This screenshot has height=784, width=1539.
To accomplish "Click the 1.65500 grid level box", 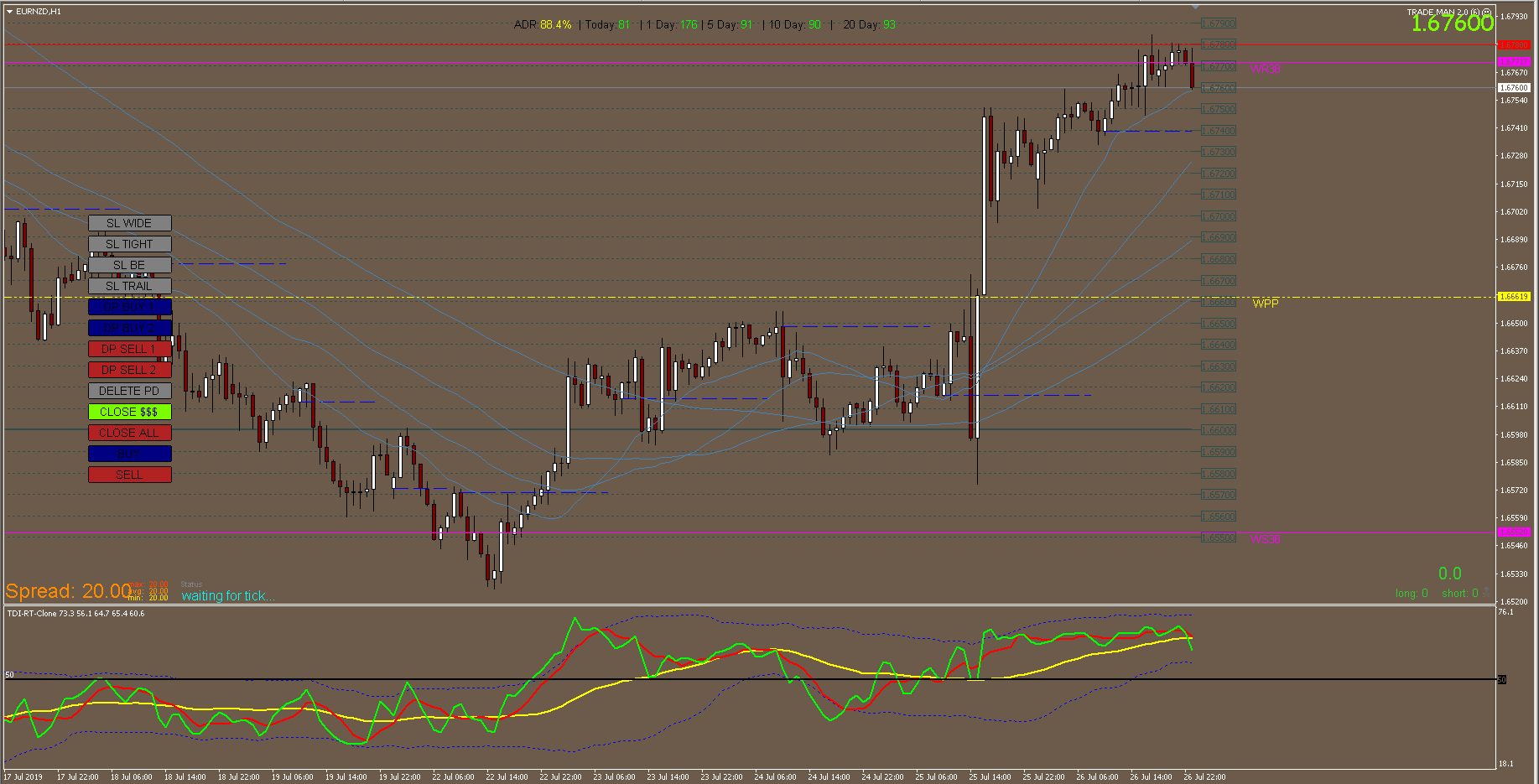I will (x=1219, y=537).
